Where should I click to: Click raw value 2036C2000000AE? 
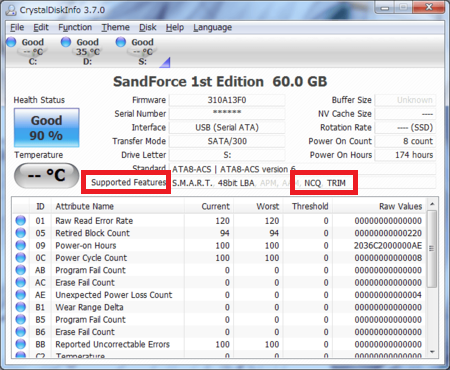pyautogui.click(x=388, y=245)
